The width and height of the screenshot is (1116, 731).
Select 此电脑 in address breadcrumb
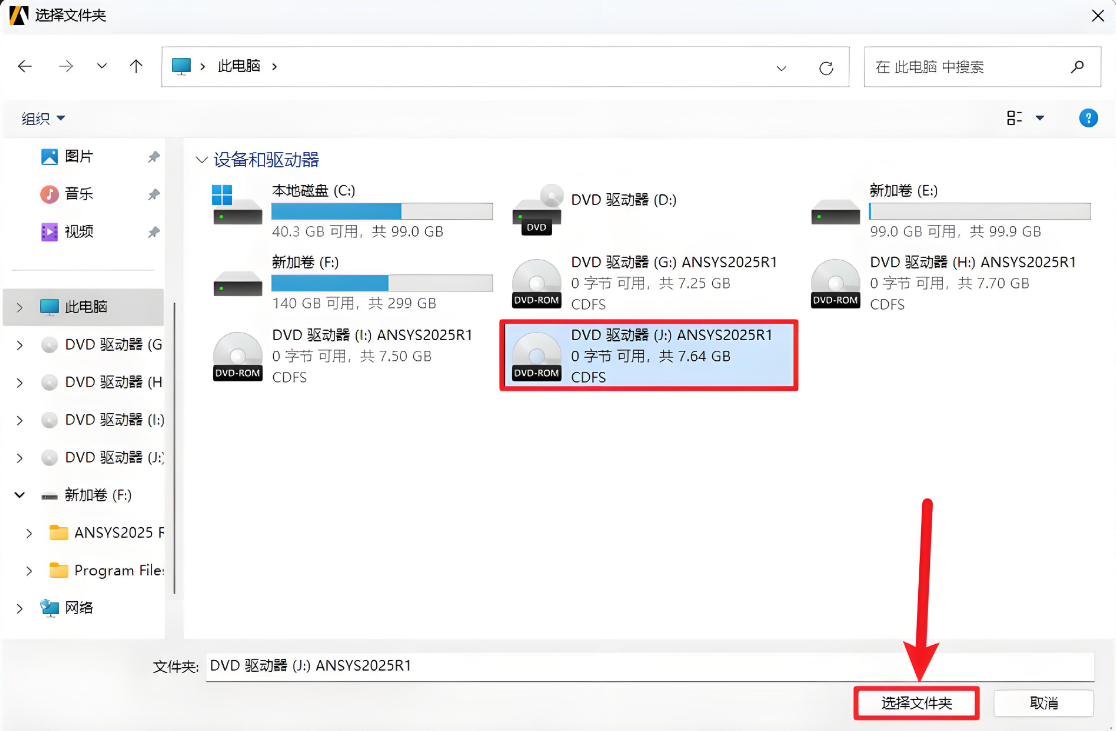[238, 66]
